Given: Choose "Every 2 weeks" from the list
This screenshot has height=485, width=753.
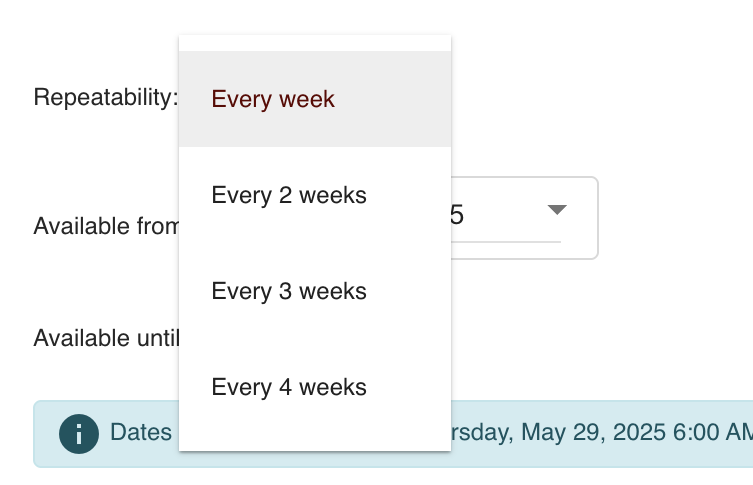Looking at the screenshot, I should point(315,195).
